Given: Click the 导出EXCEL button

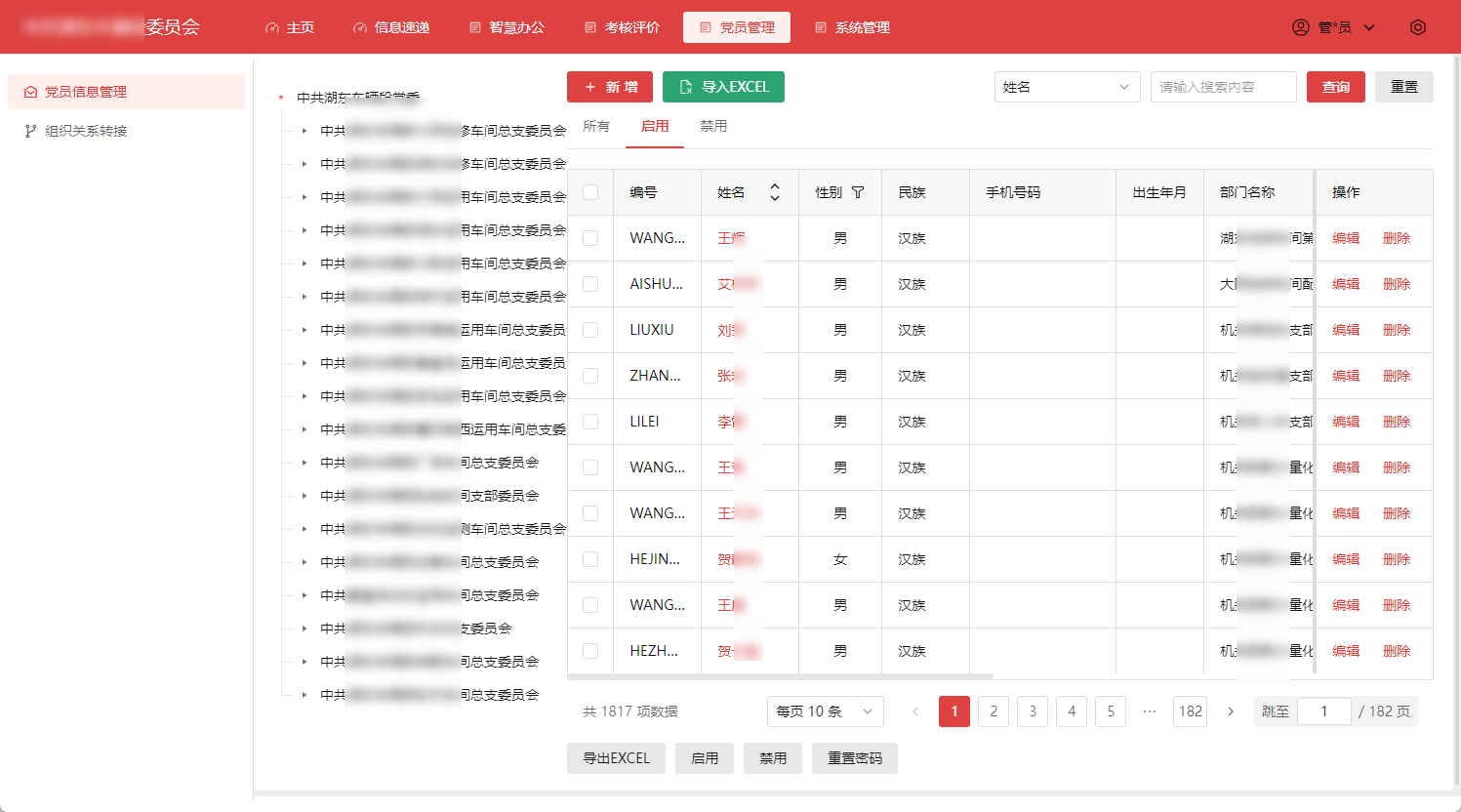Looking at the screenshot, I should pyautogui.click(x=616, y=758).
